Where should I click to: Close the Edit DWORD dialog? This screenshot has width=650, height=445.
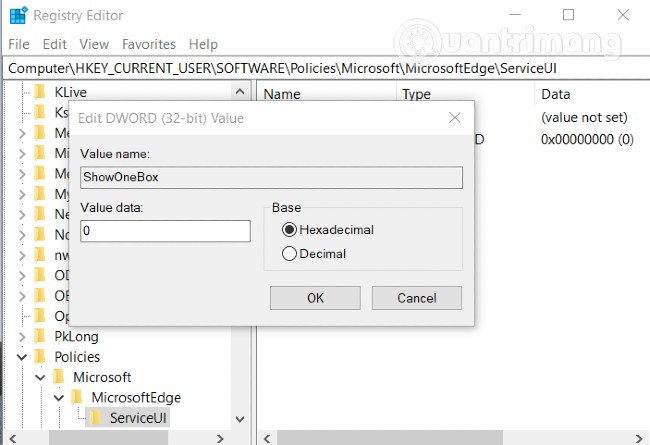[x=455, y=118]
